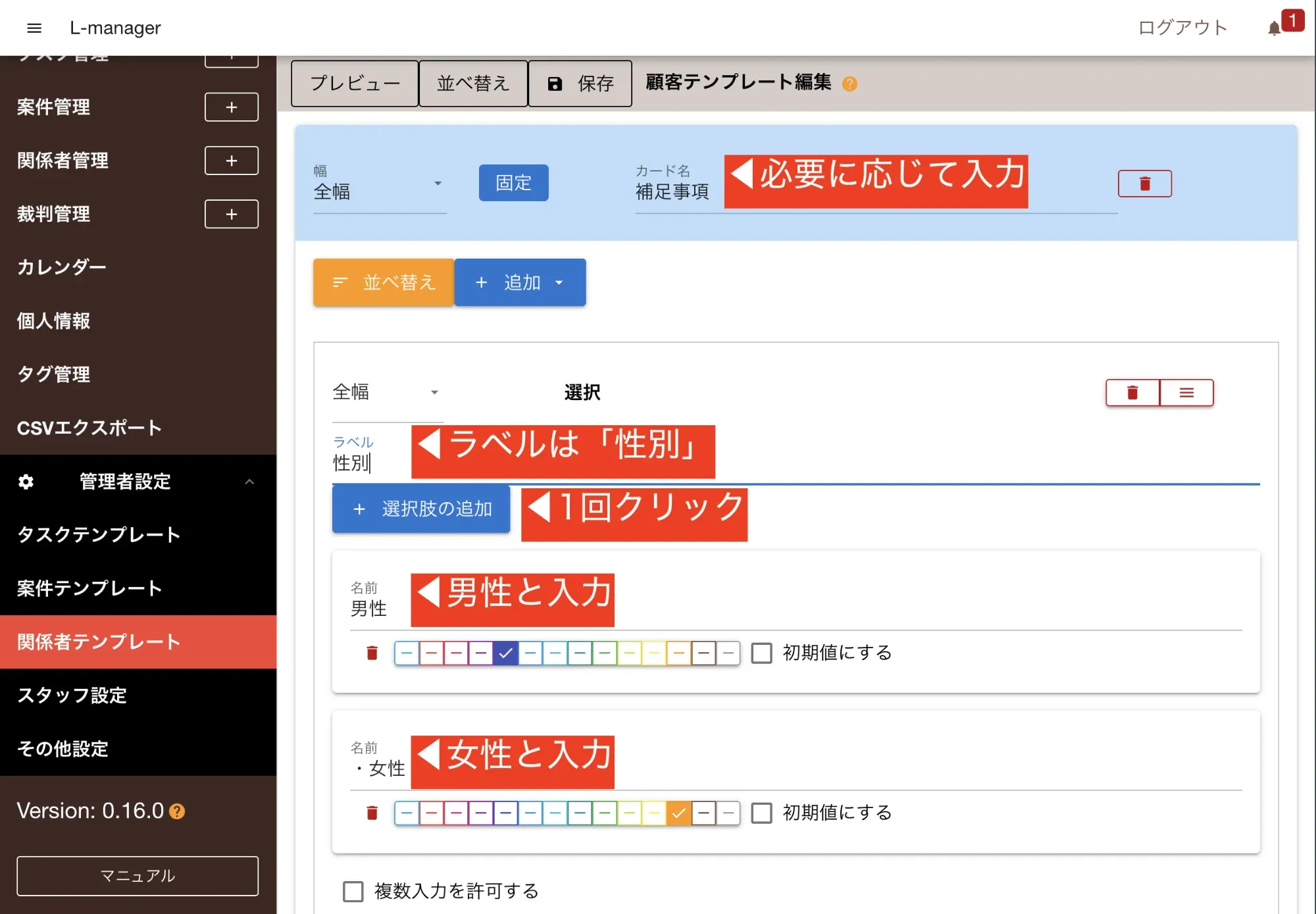Click the ? icon next to Version 0.16.0
1316x914 pixels.
click(176, 811)
